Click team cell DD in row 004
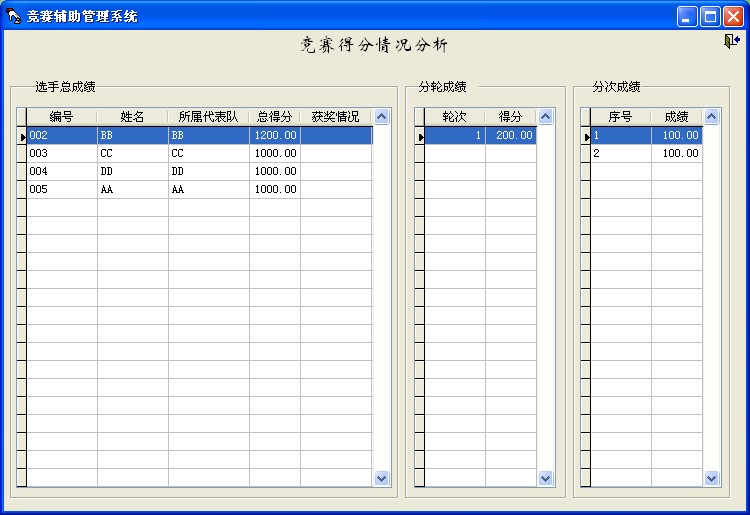750x515 pixels. click(x=209, y=171)
